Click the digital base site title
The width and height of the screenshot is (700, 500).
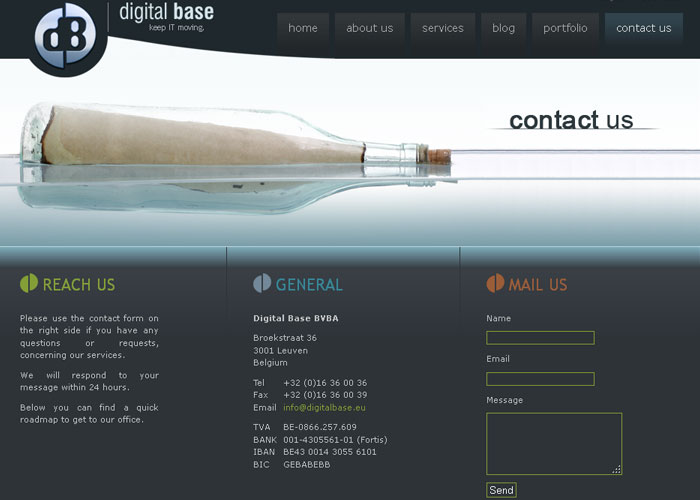pyautogui.click(x=167, y=12)
